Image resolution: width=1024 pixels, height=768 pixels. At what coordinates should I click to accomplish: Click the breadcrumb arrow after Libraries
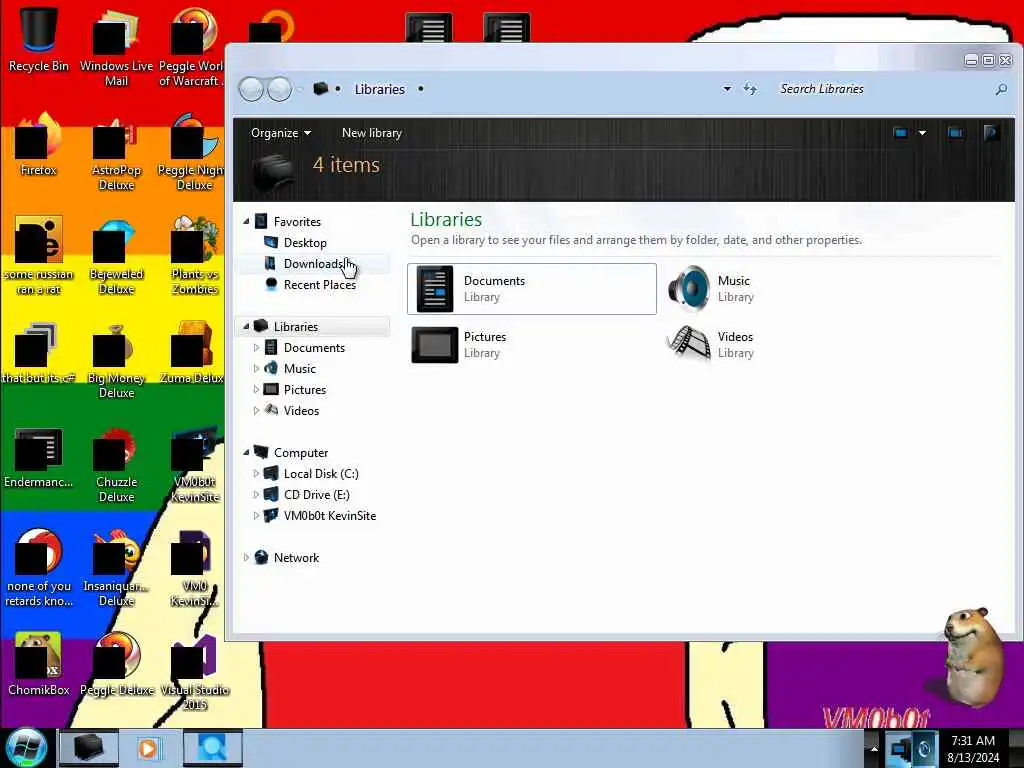(421, 89)
